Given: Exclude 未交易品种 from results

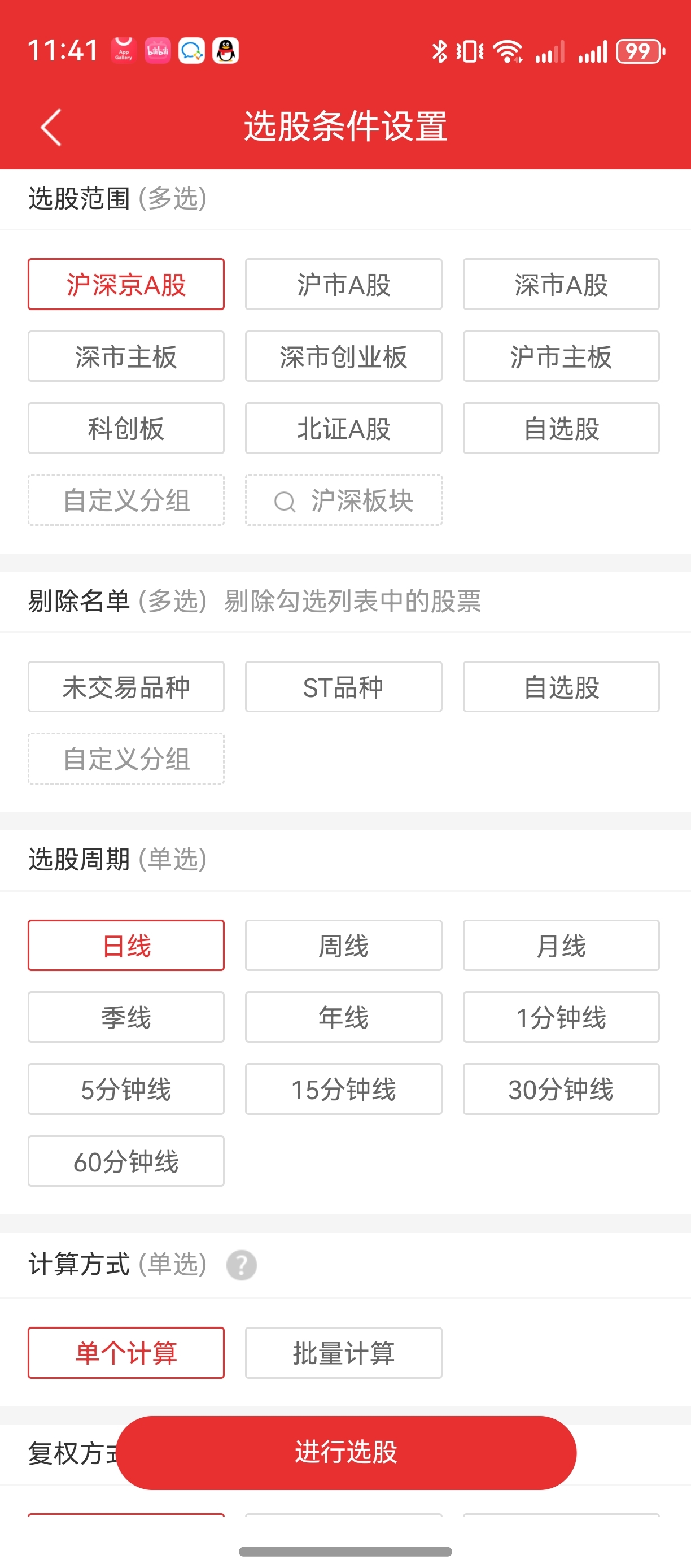Looking at the screenshot, I should (x=126, y=687).
